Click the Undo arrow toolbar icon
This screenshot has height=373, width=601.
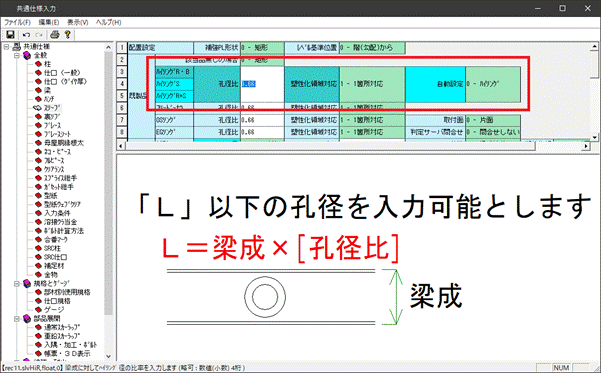(26, 35)
